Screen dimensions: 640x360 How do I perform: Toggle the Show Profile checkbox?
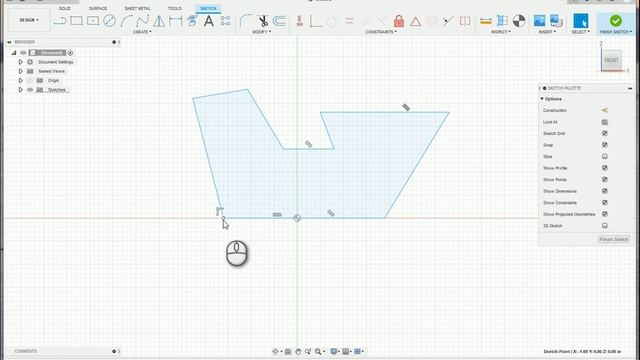point(604,168)
